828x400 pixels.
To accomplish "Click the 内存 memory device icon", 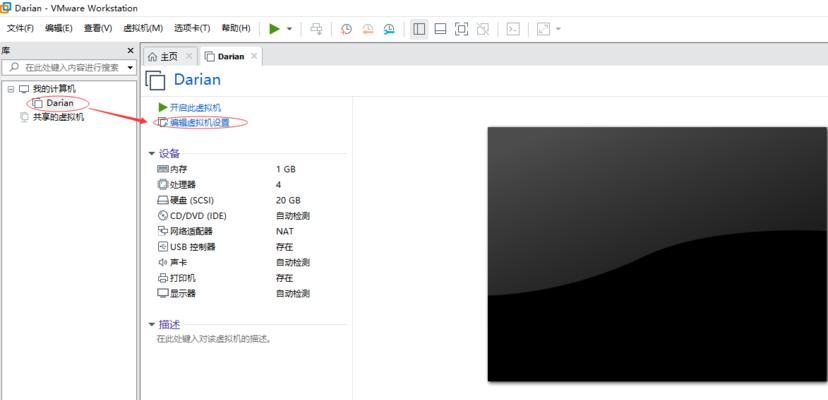I will 163,169.
